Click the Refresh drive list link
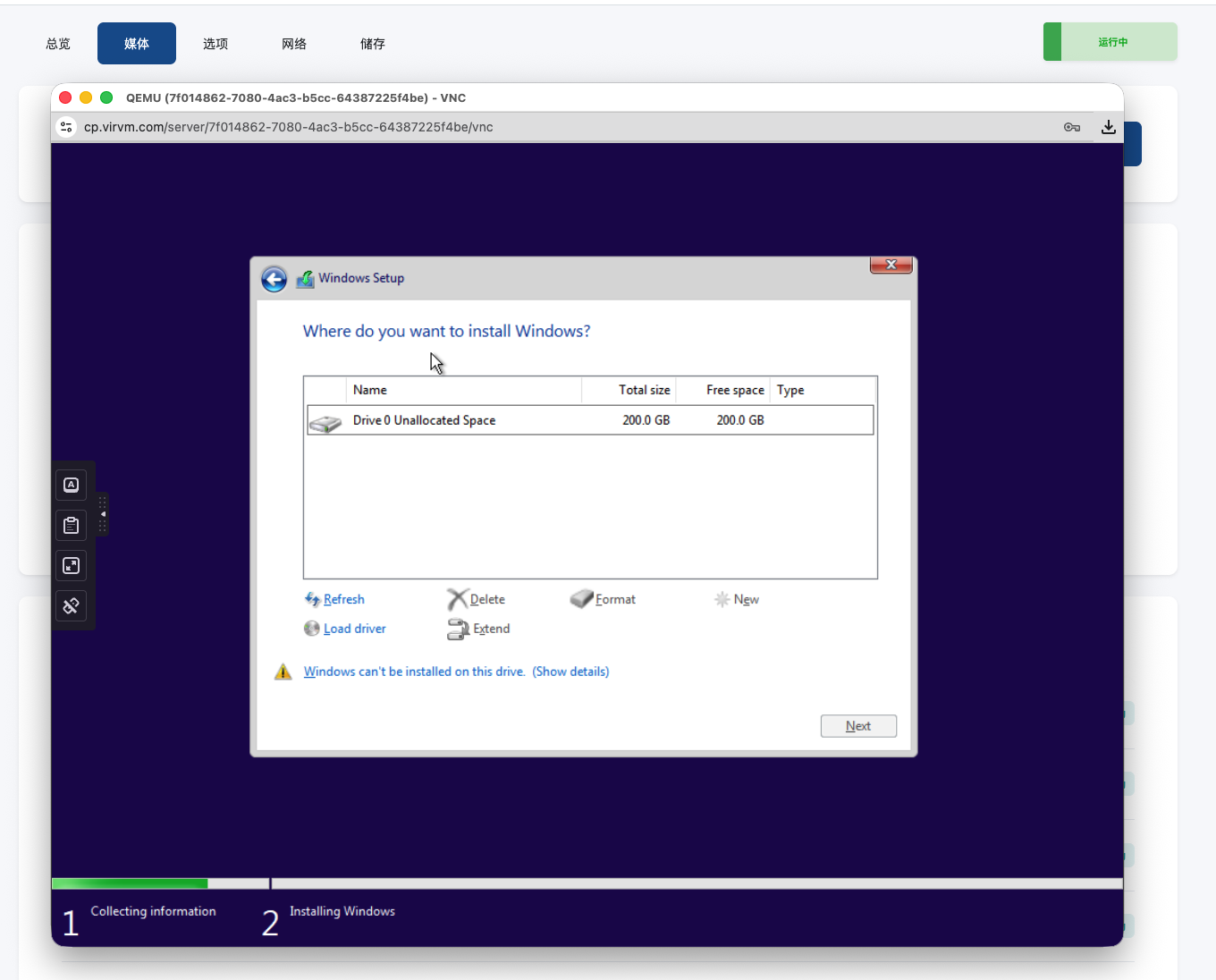The image size is (1216, 980). 334,599
